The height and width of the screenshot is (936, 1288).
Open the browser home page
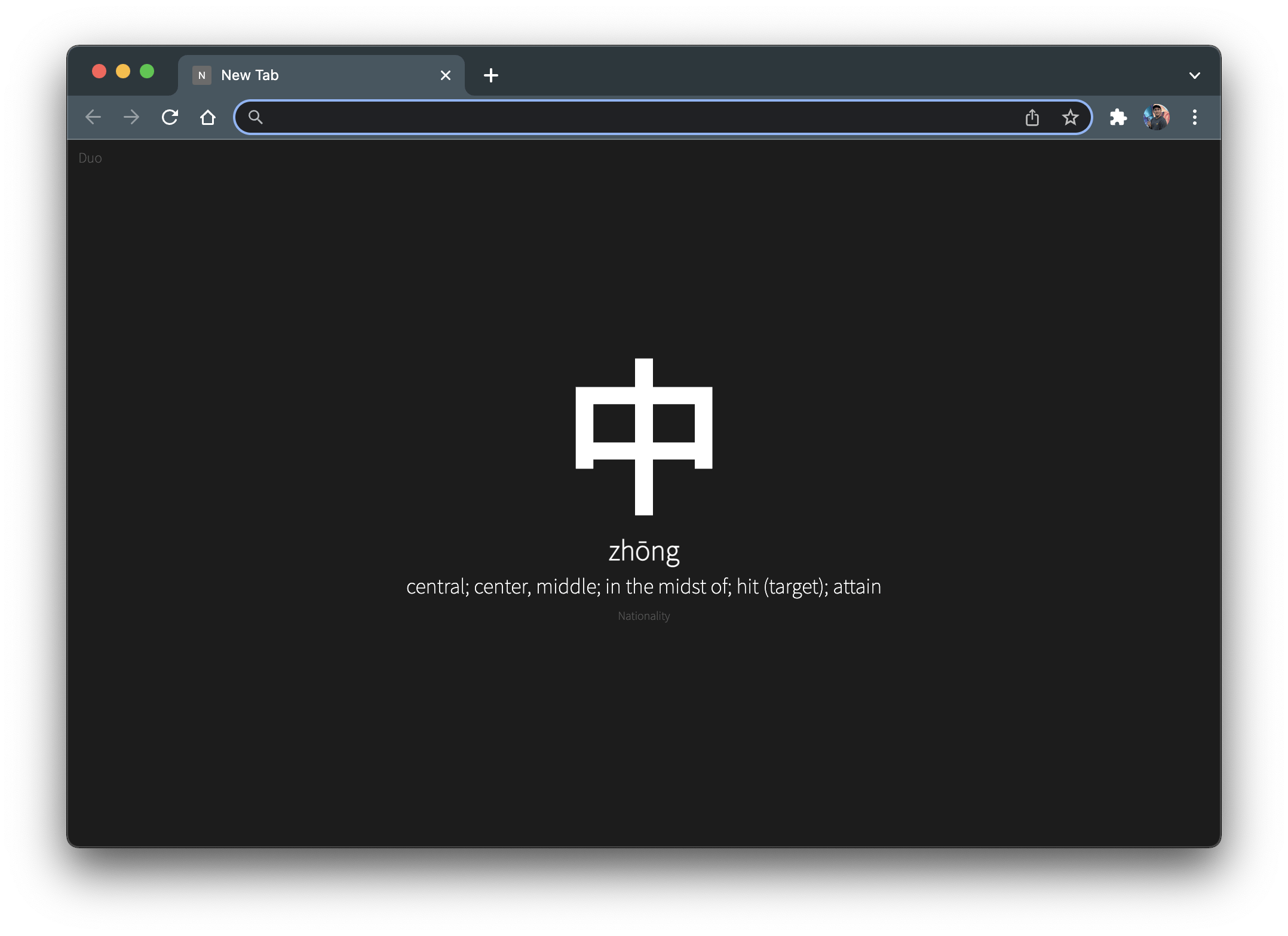[x=208, y=117]
